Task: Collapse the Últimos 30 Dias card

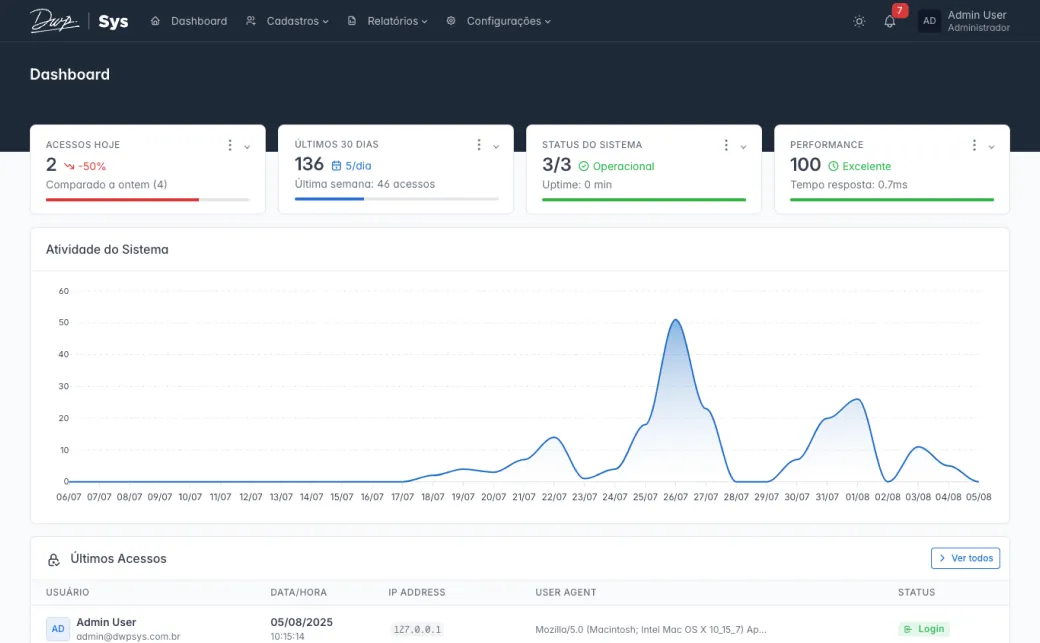Action: click(496, 145)
